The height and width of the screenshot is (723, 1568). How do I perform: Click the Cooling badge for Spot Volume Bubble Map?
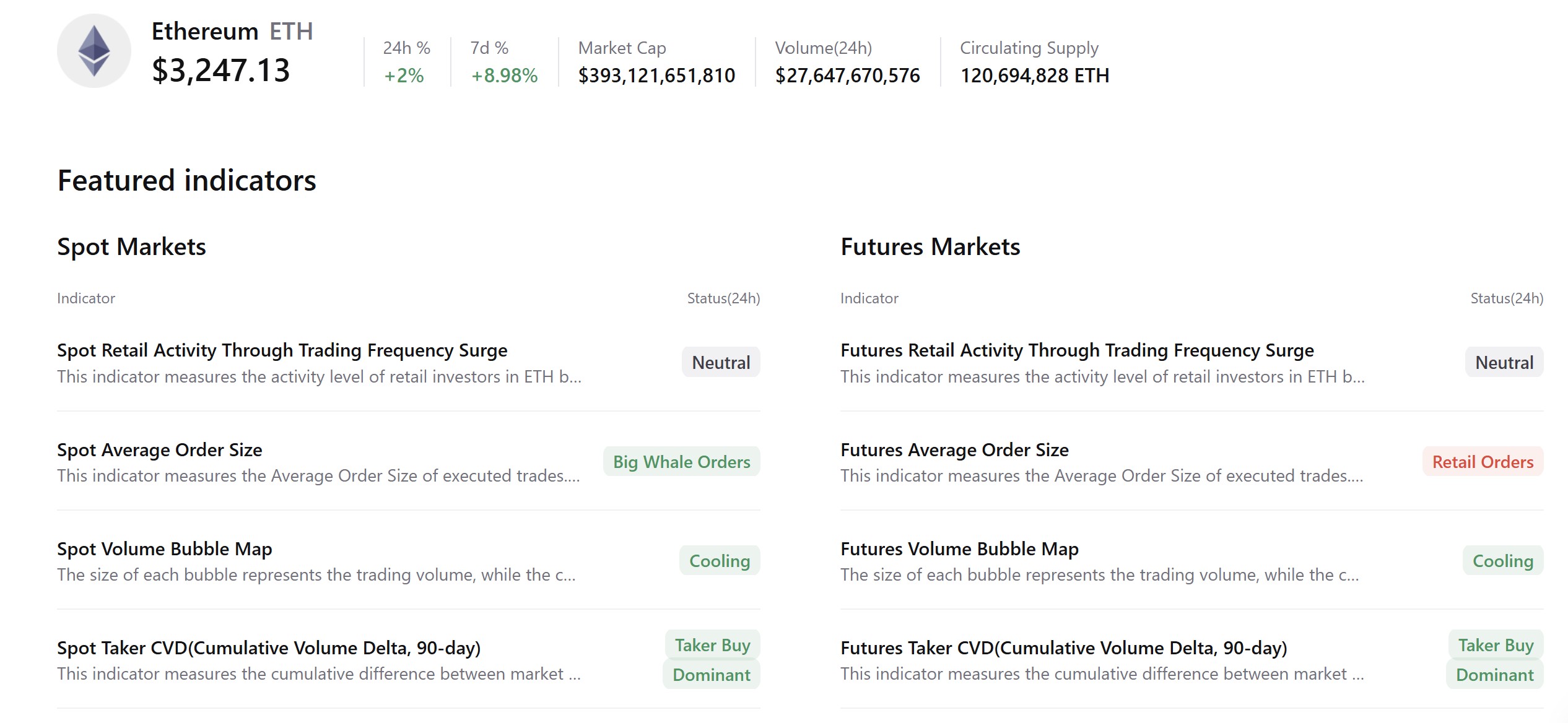[x=719, y=561]
